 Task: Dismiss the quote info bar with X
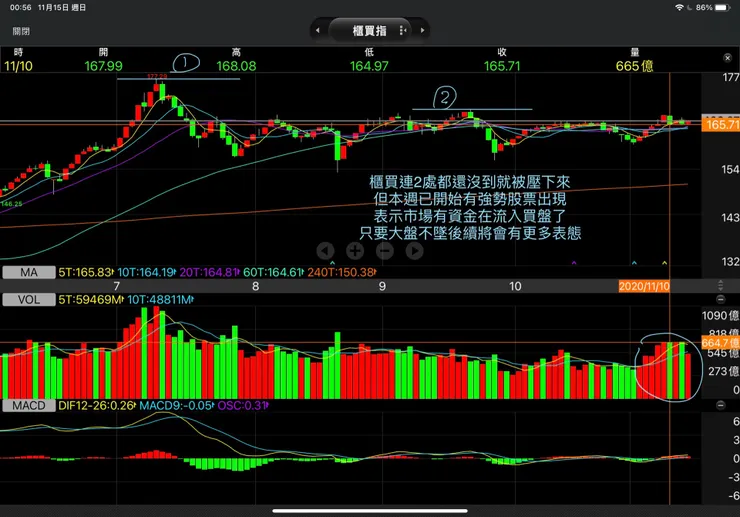pyautogui.click(x=727, y=58)
